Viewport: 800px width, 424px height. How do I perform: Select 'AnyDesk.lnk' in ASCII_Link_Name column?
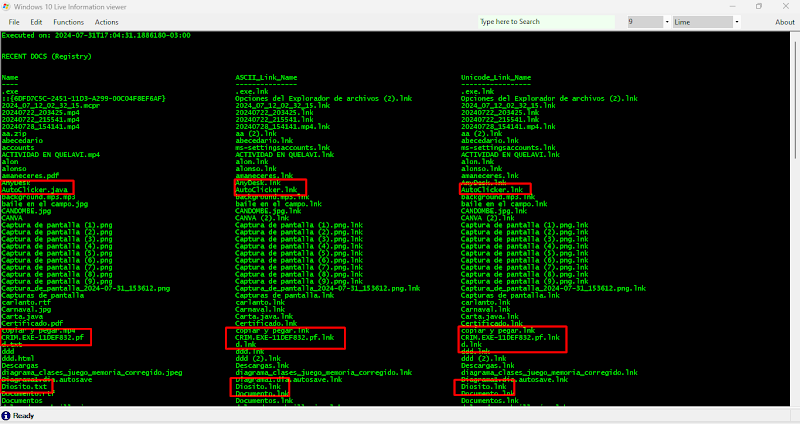(x=258, y=183)
